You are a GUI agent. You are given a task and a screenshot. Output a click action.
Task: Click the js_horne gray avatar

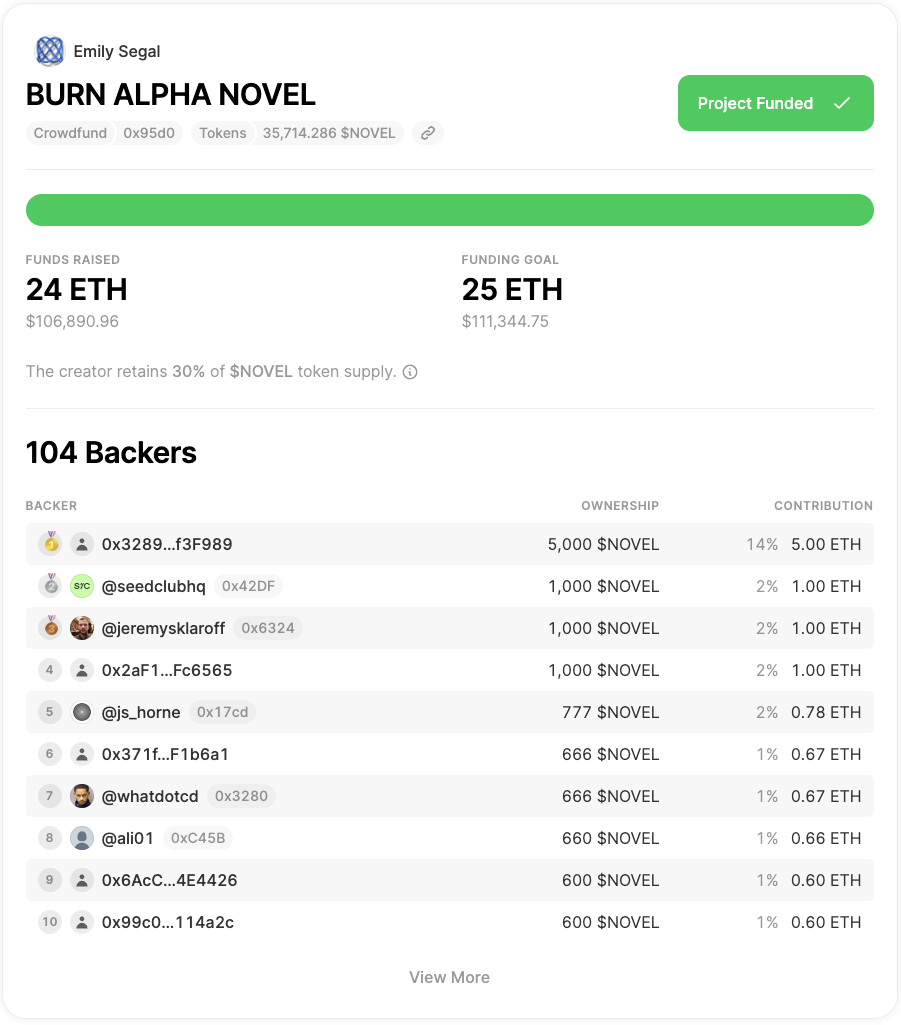(x=82, y=712)
